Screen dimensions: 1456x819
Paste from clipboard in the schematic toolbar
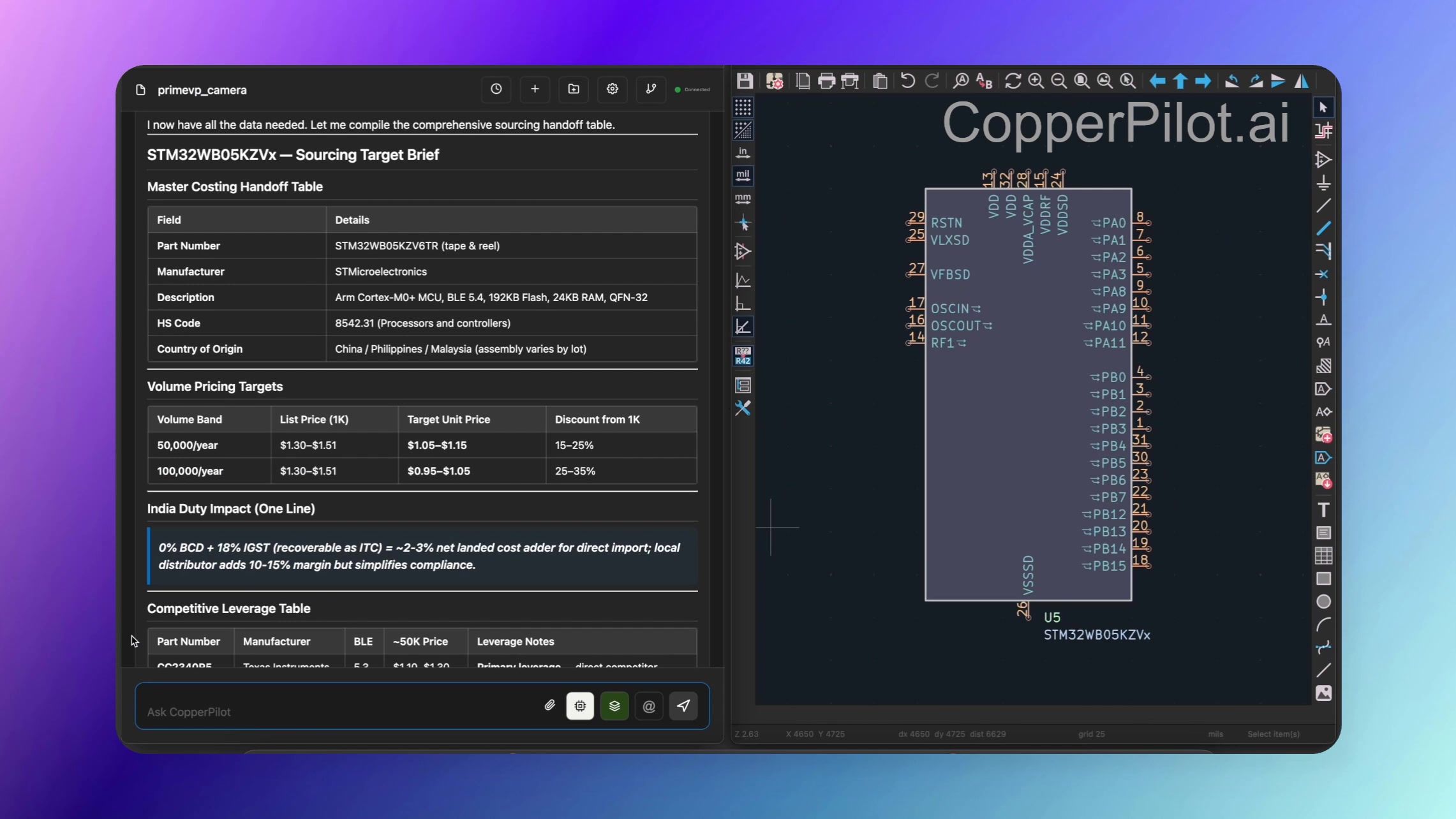tap(880, 81)
